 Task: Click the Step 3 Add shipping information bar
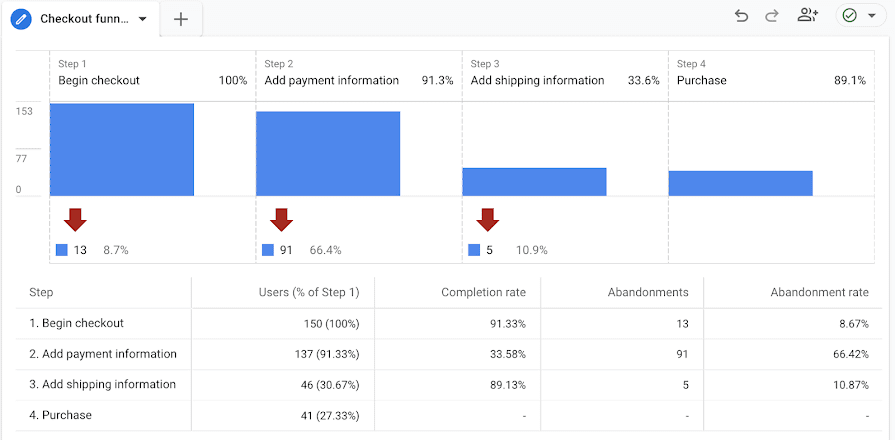click(534, 182)
